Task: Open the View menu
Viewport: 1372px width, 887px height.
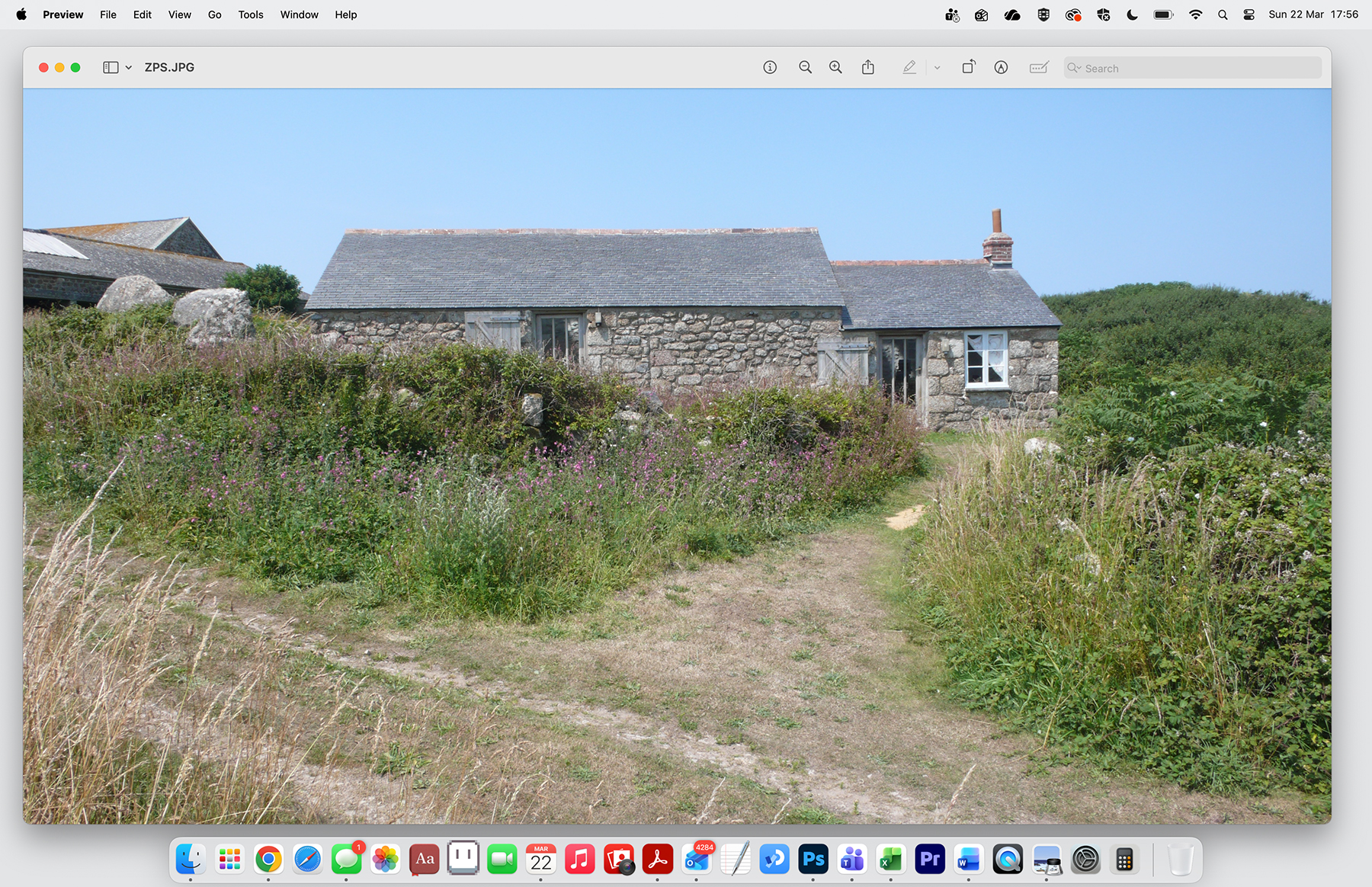Action: tap(179, 14)
